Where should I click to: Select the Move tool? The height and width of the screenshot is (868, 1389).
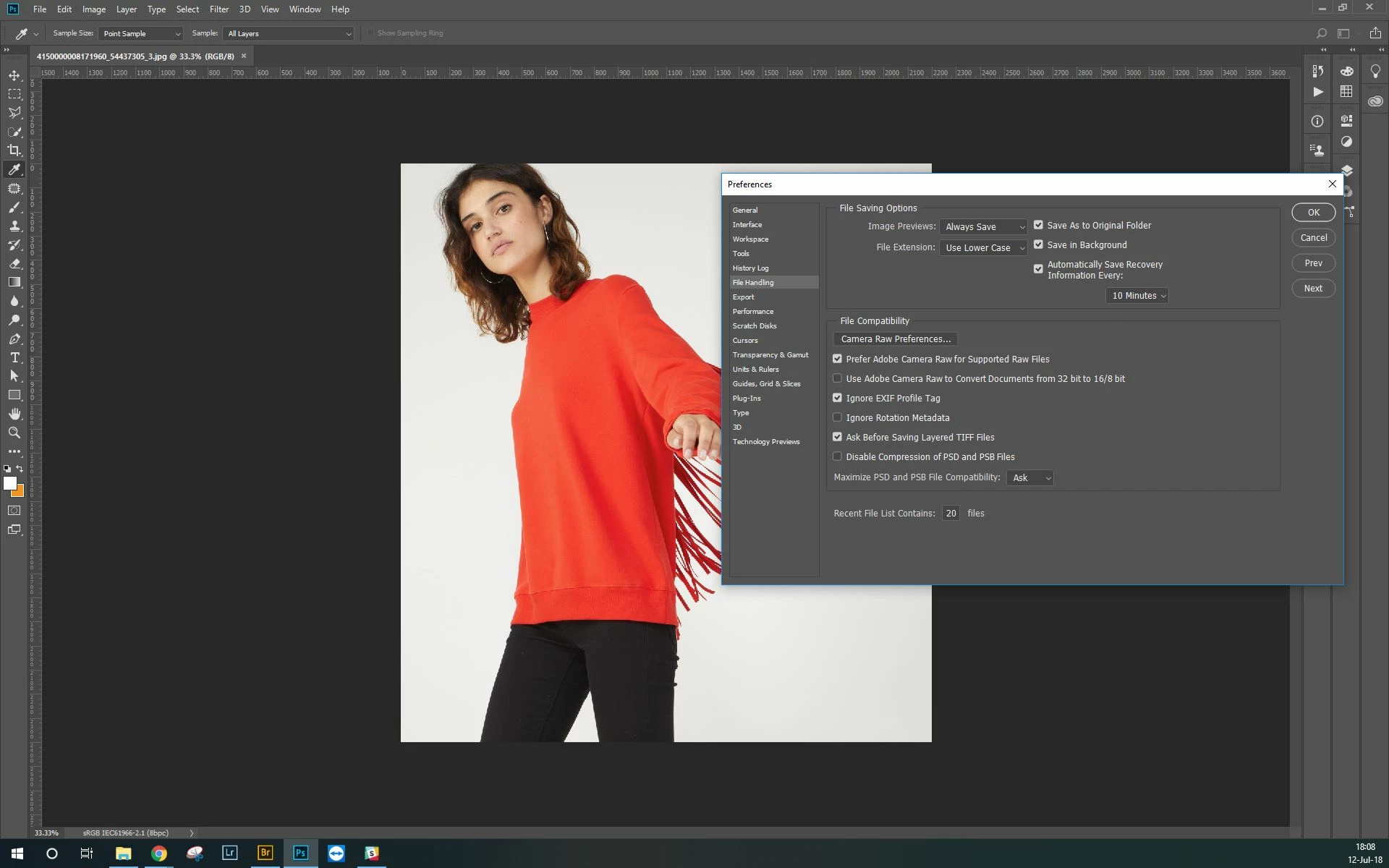coord(14,75)
